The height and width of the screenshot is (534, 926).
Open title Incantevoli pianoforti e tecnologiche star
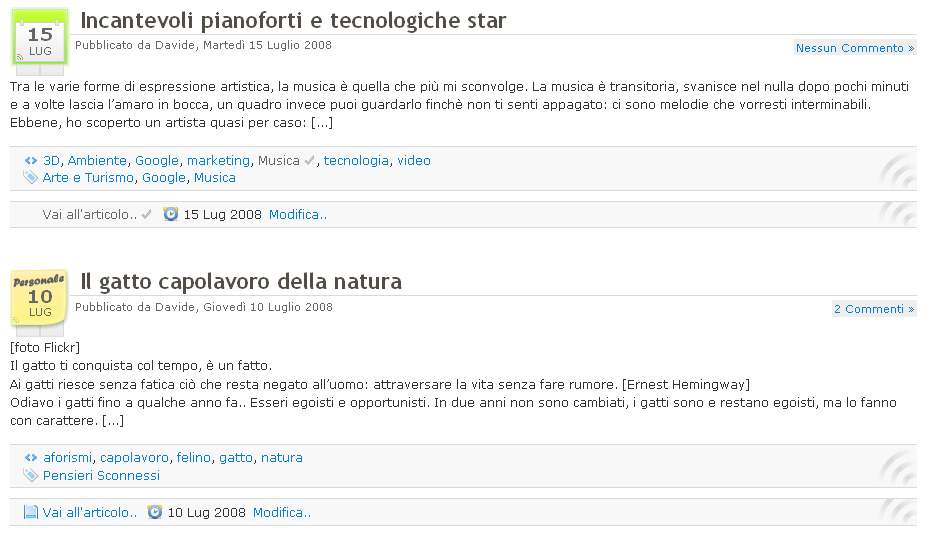point(293,21)
